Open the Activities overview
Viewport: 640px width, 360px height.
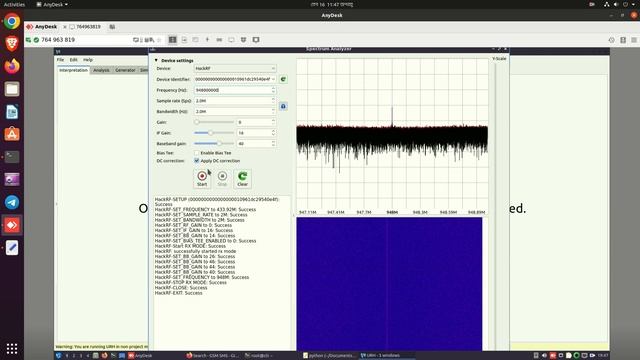tap(14, 4)
